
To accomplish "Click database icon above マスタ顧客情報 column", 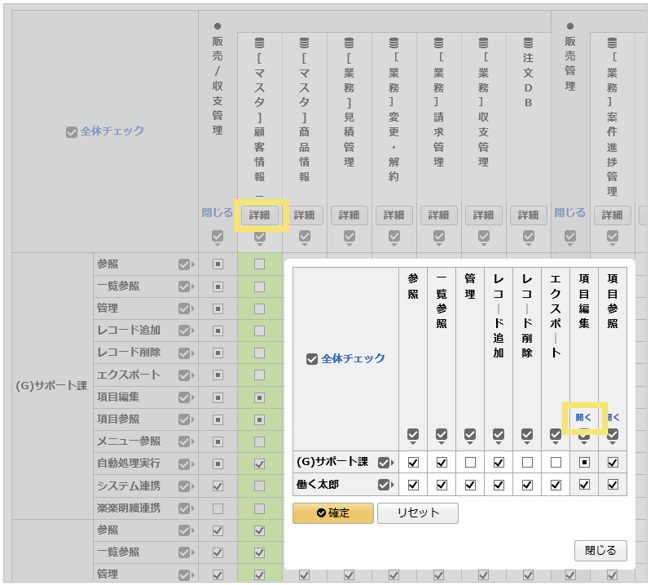I will (x=259, y=43).
